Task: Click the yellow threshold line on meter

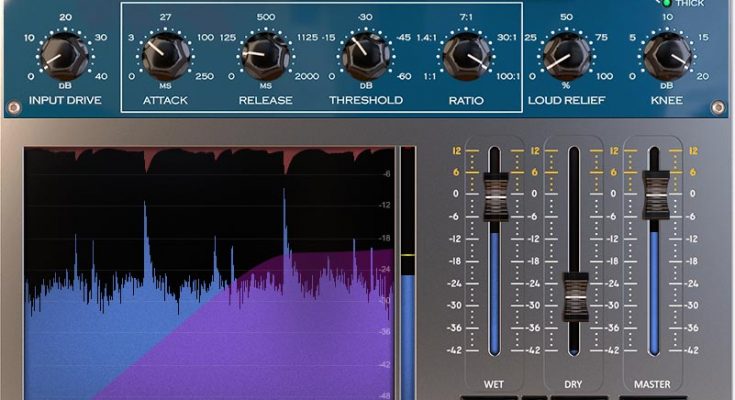Action: tap(407, 256)
